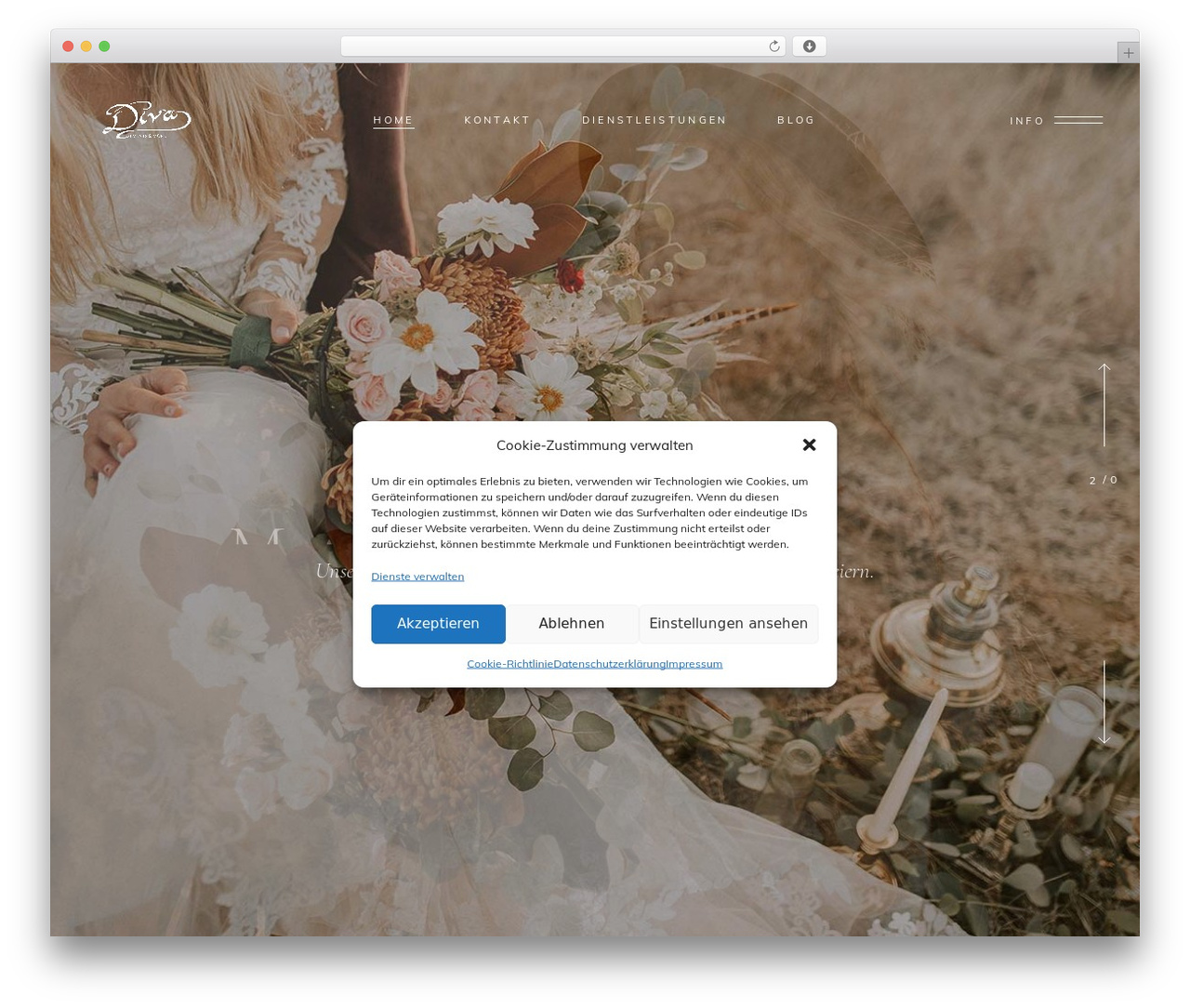
Task: Open the browser downloads button
Action: pyautogui.click(x=809, y=46)
